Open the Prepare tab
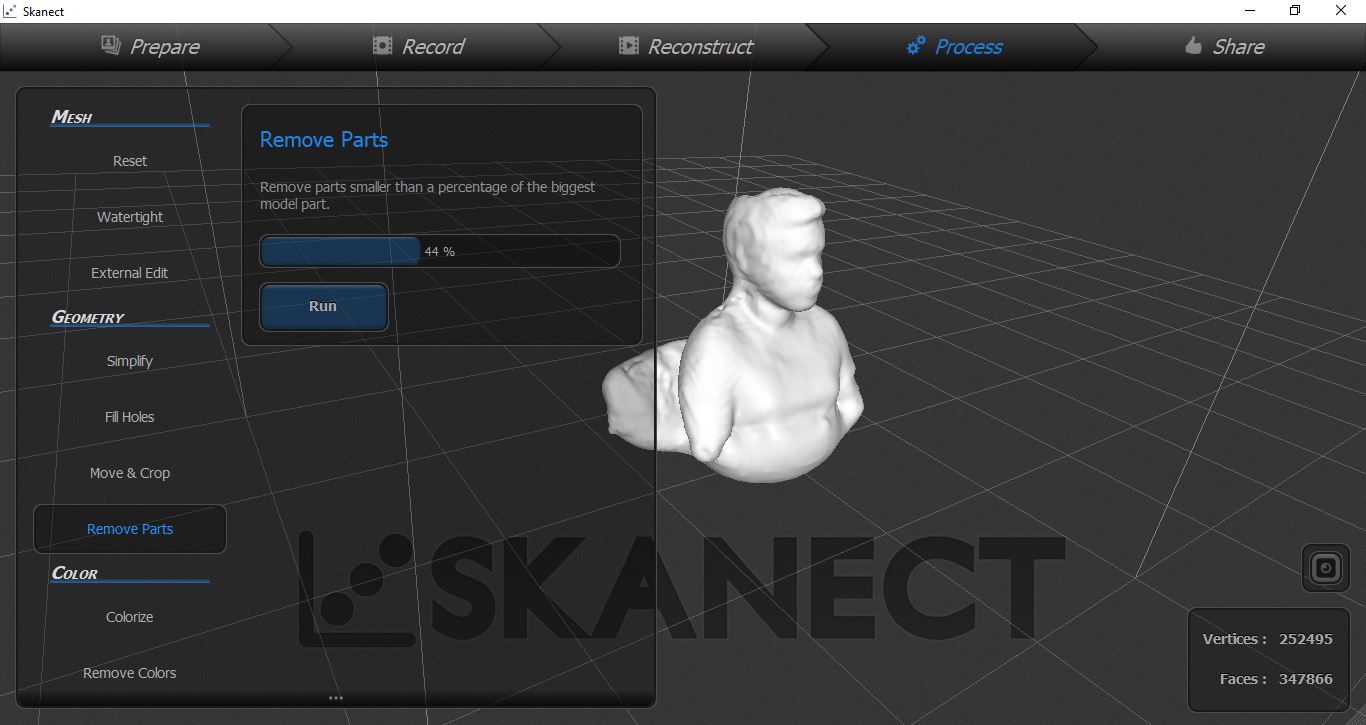Viewport: 1366px width, 725px height. pos(150,46)
